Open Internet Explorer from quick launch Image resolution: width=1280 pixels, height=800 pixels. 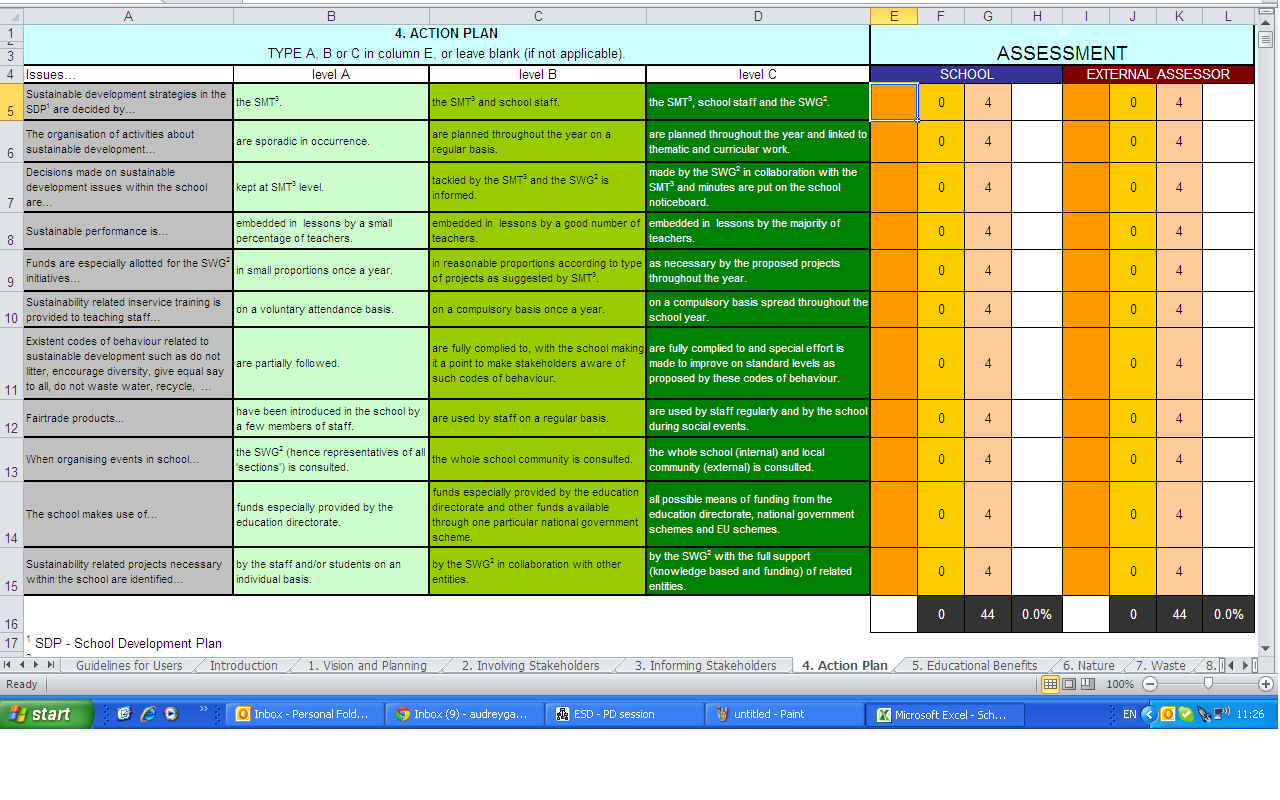click(148, 714)
